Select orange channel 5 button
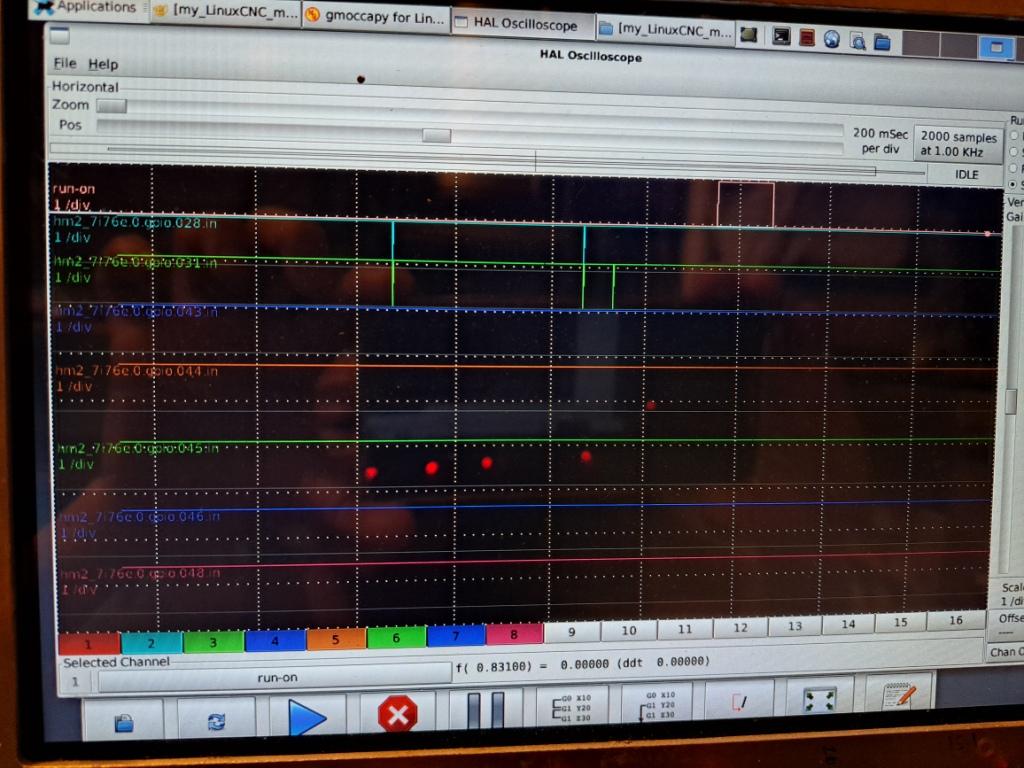The width and height of the screenshot is (1024, 768). [x=335, y=639]
